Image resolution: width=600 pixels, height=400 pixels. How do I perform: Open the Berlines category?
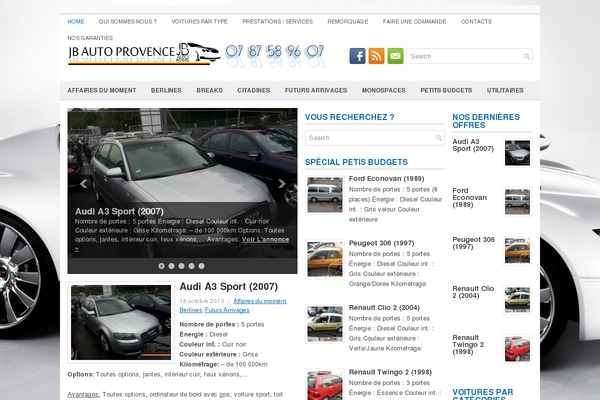(x=166, y=90)
